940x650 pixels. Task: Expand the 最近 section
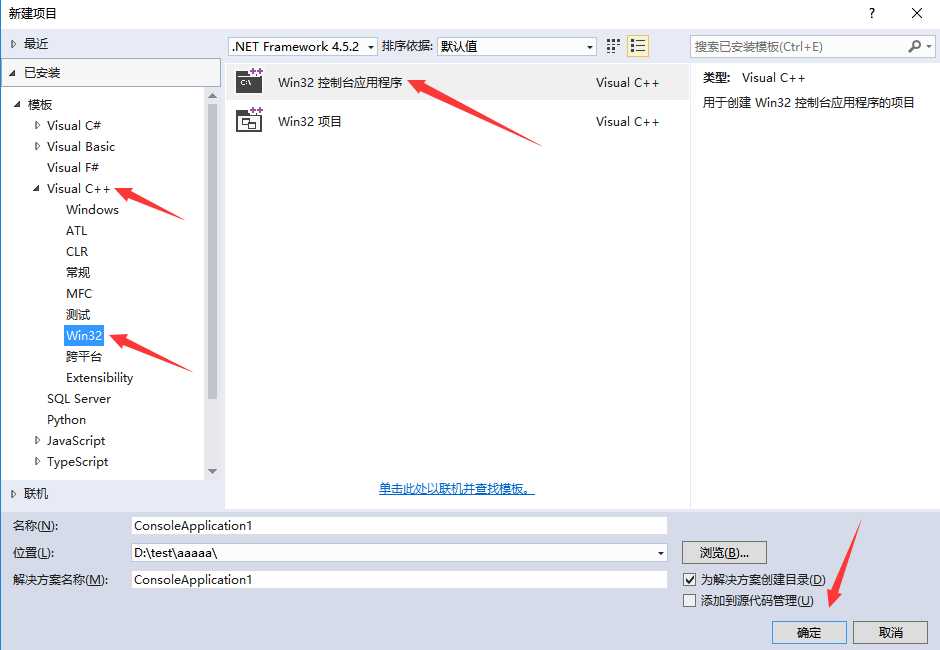[13, 44]
